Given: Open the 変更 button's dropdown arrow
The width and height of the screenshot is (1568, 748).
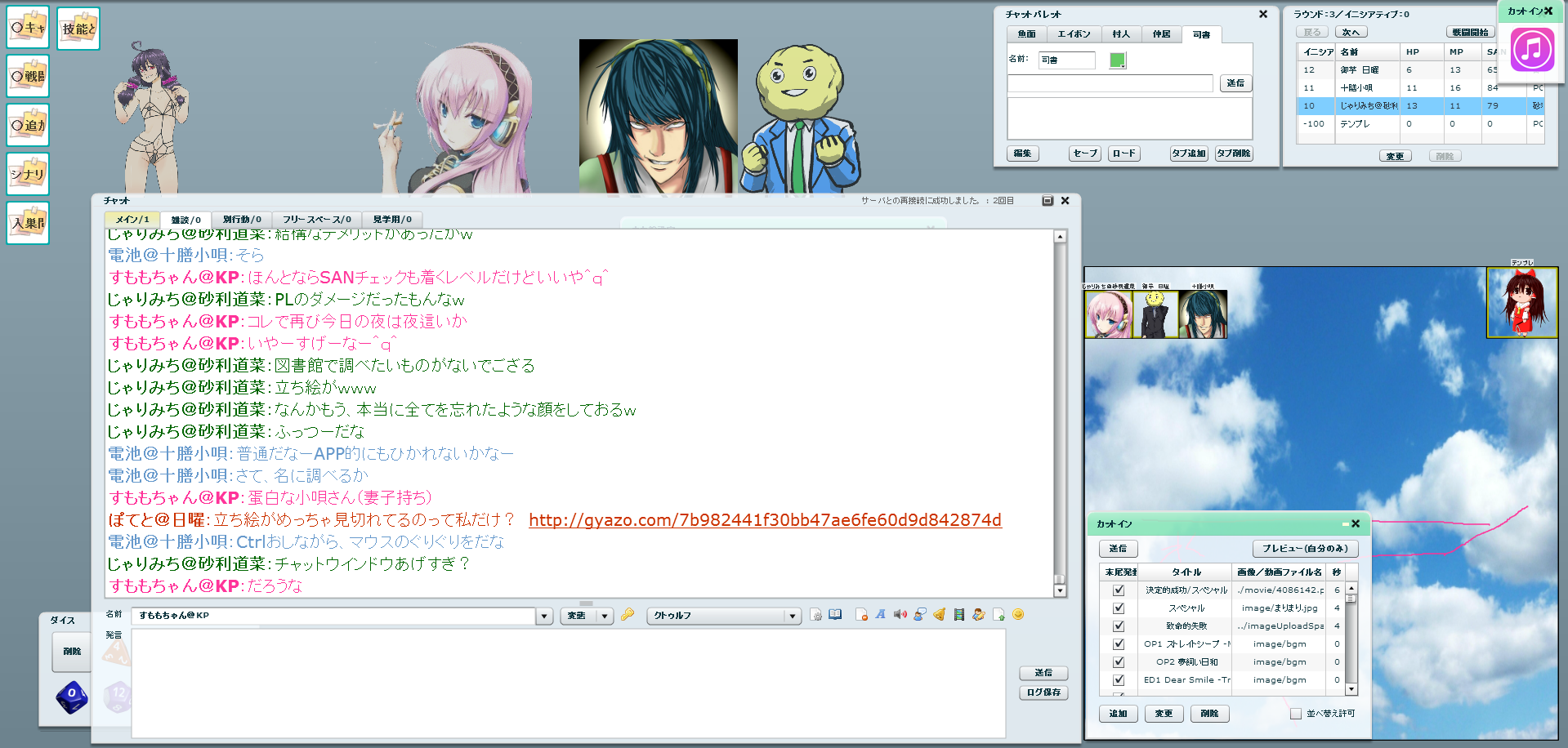Looking at the screenshot, I should pyautogui.click(x=605, y=617).
